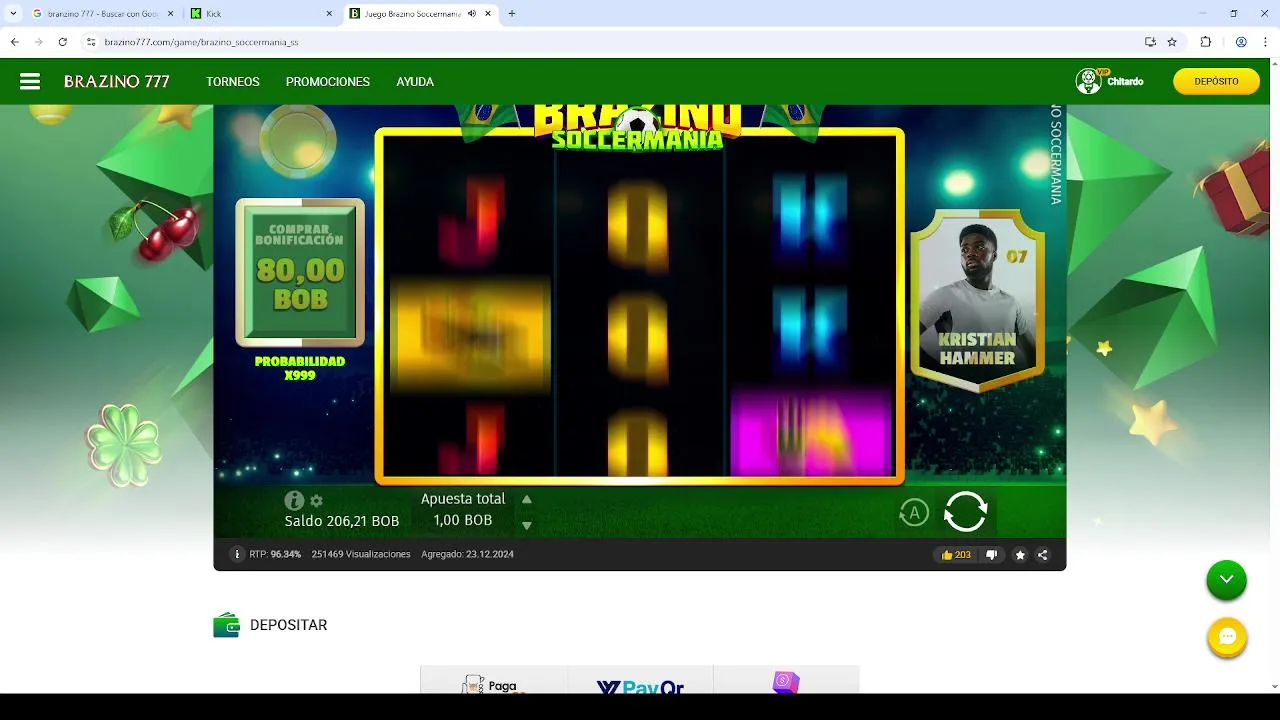Mute audio on the Soccermania tab
Screen dimensions: 1280x720
point(471,14)
